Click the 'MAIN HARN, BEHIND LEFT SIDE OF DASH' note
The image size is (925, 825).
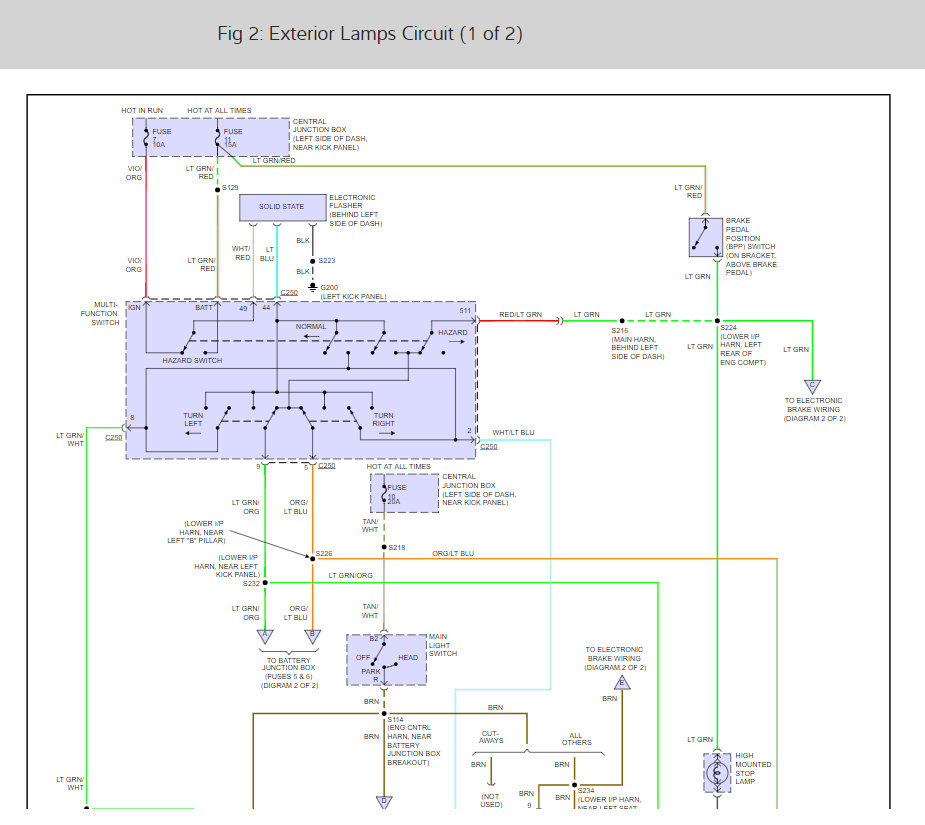637,348
